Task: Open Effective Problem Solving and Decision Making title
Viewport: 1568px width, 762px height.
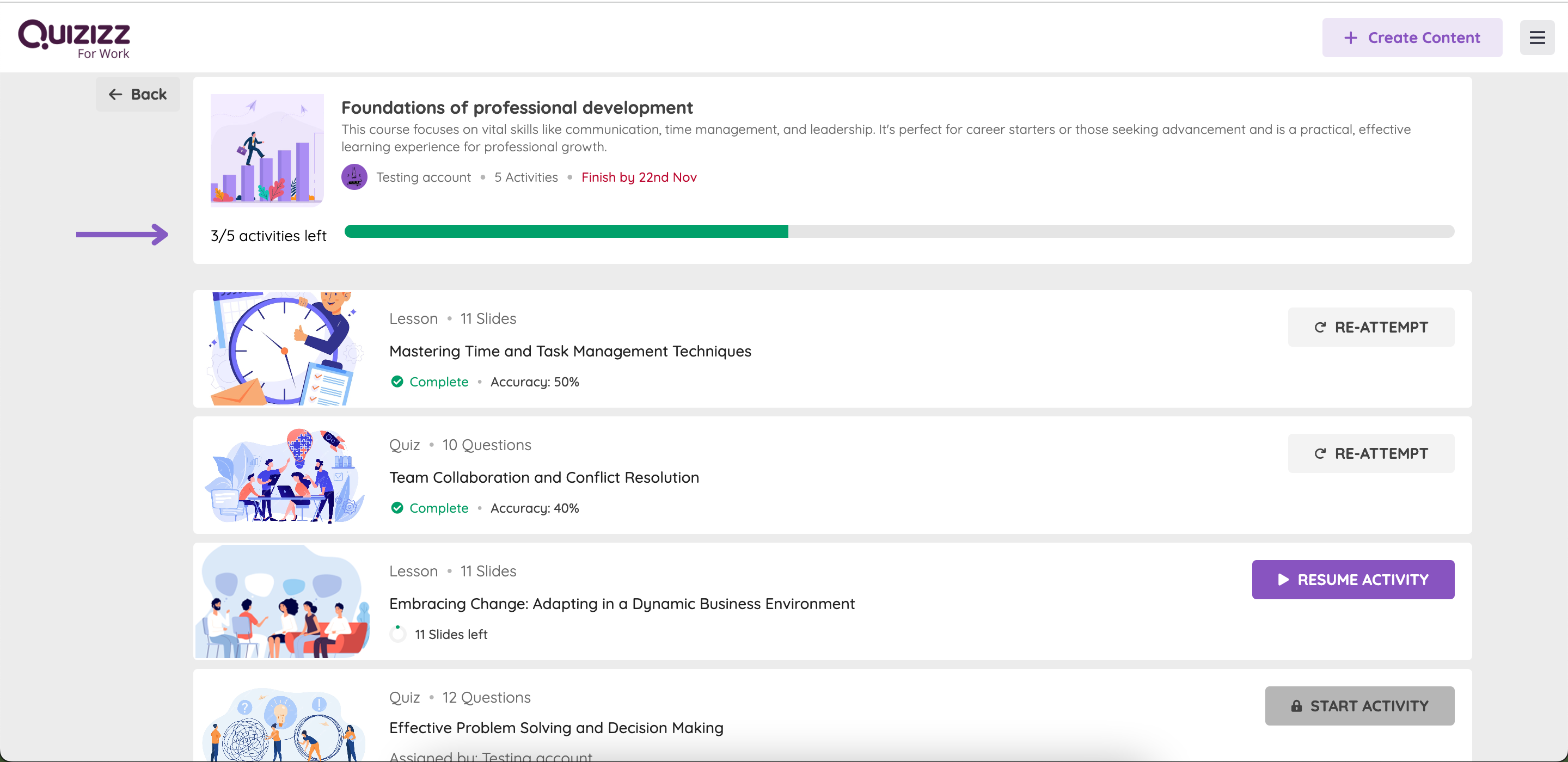Action: [x=556, y=728]
